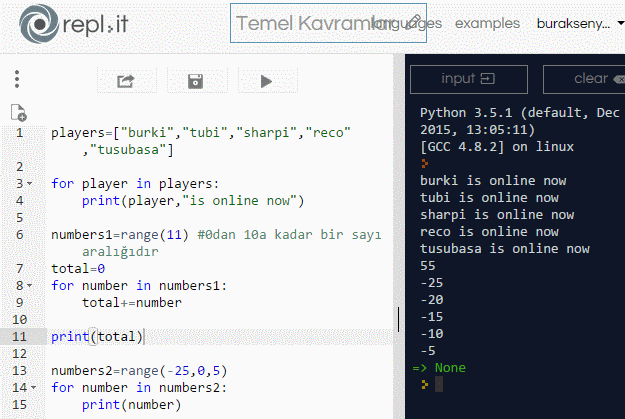625x419 pixels.
Task: Click pencil icon to edit title
Action: tap(416, 24)
